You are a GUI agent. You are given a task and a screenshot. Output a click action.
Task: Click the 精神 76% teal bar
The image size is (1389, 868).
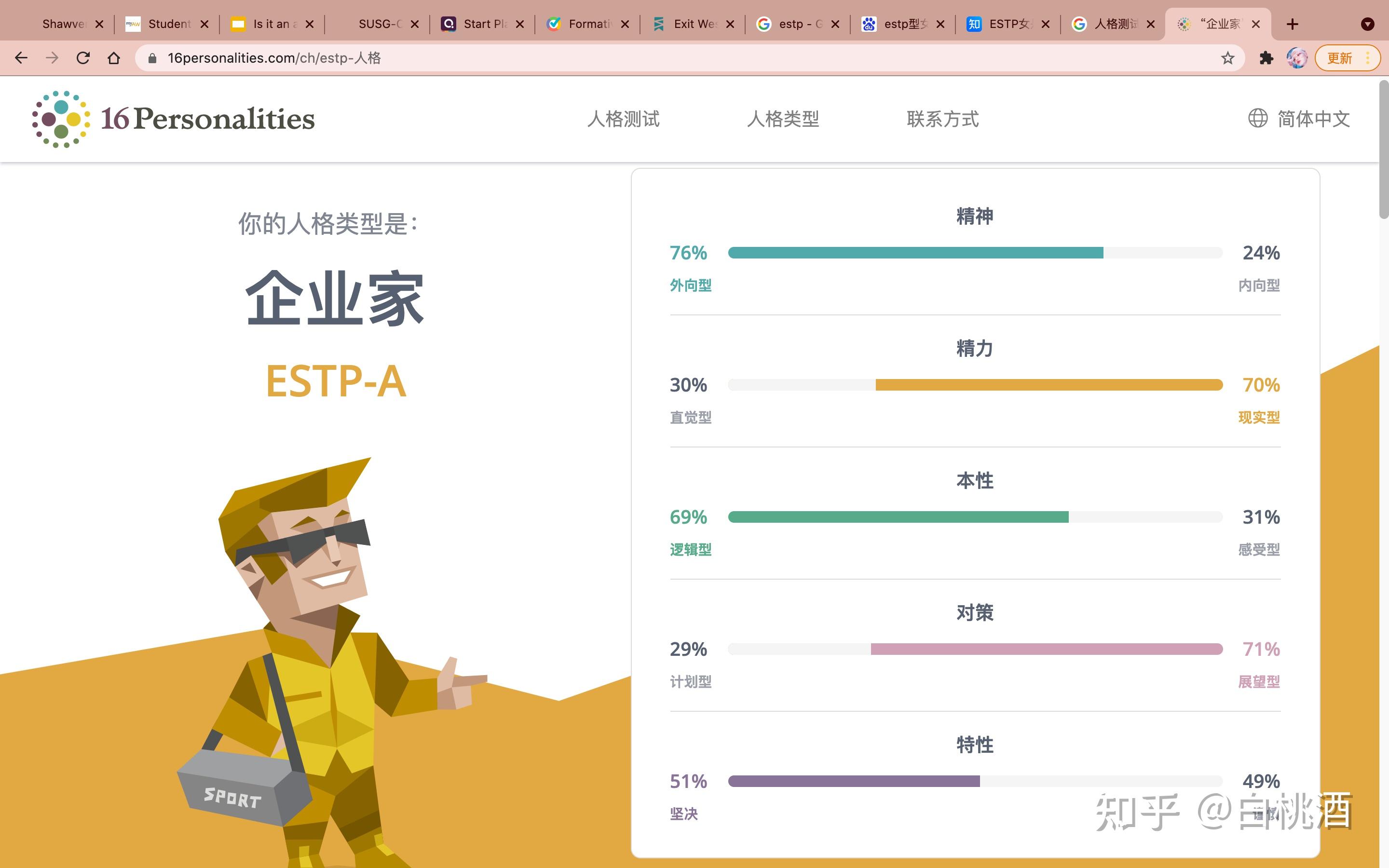(915, 253)
